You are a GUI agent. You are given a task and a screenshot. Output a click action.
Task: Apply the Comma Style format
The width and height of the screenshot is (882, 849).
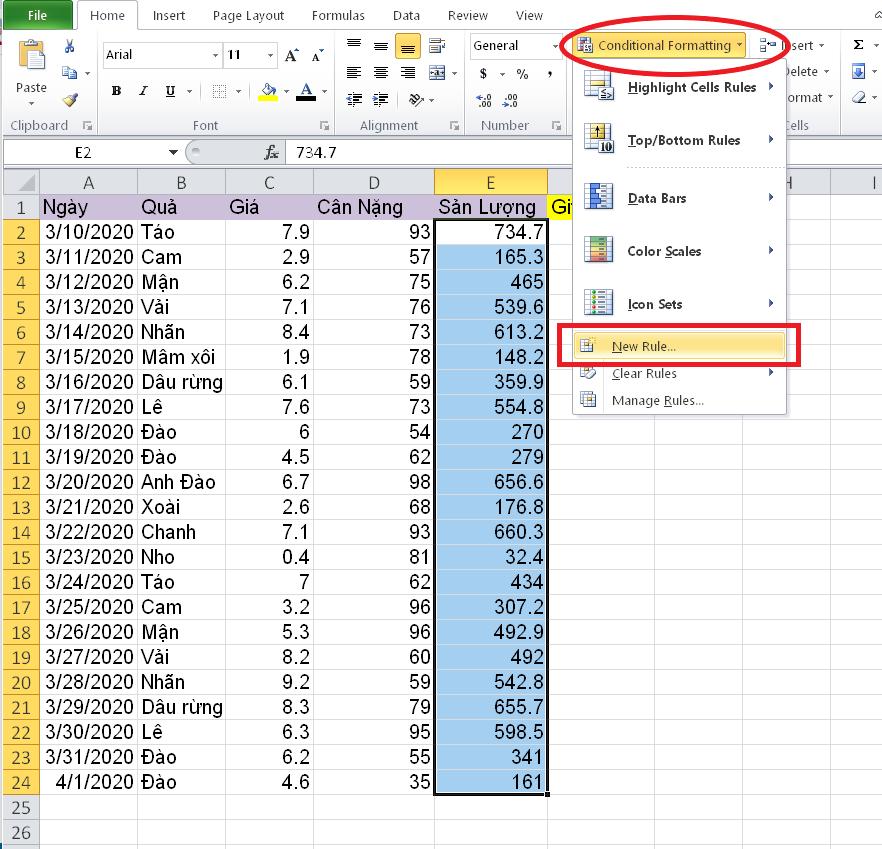point(549,73)
